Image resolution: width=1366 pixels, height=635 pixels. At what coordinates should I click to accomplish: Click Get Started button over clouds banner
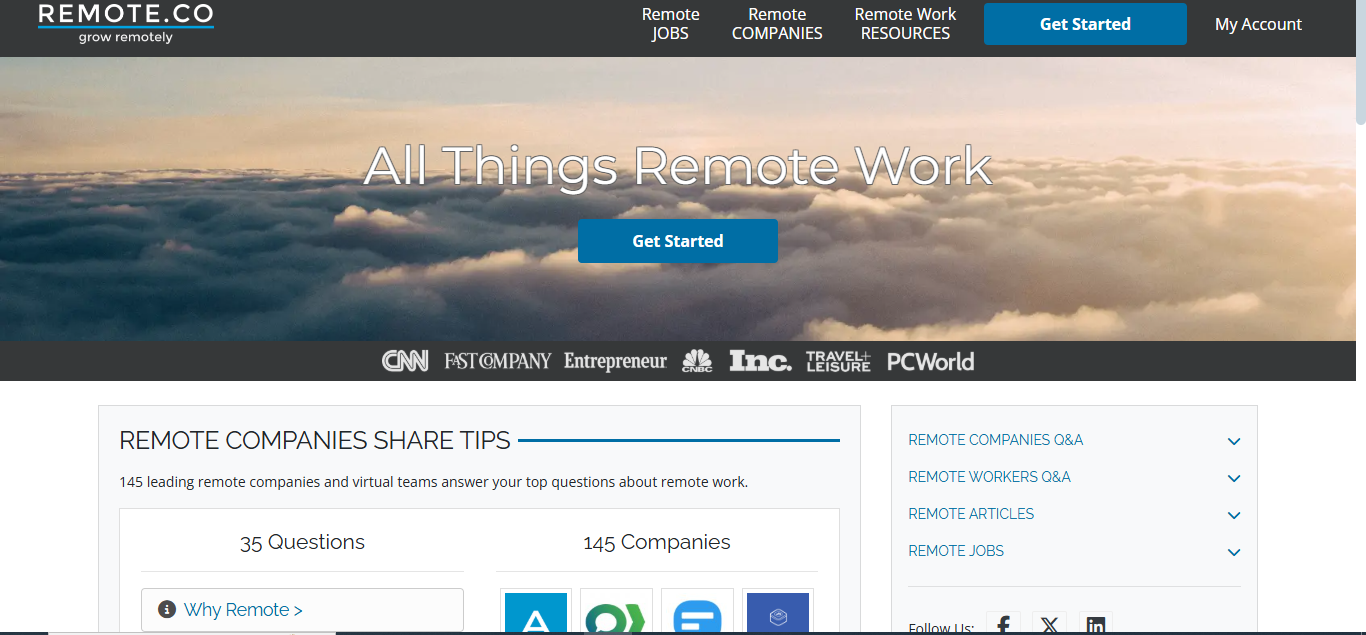pos(678,241)
